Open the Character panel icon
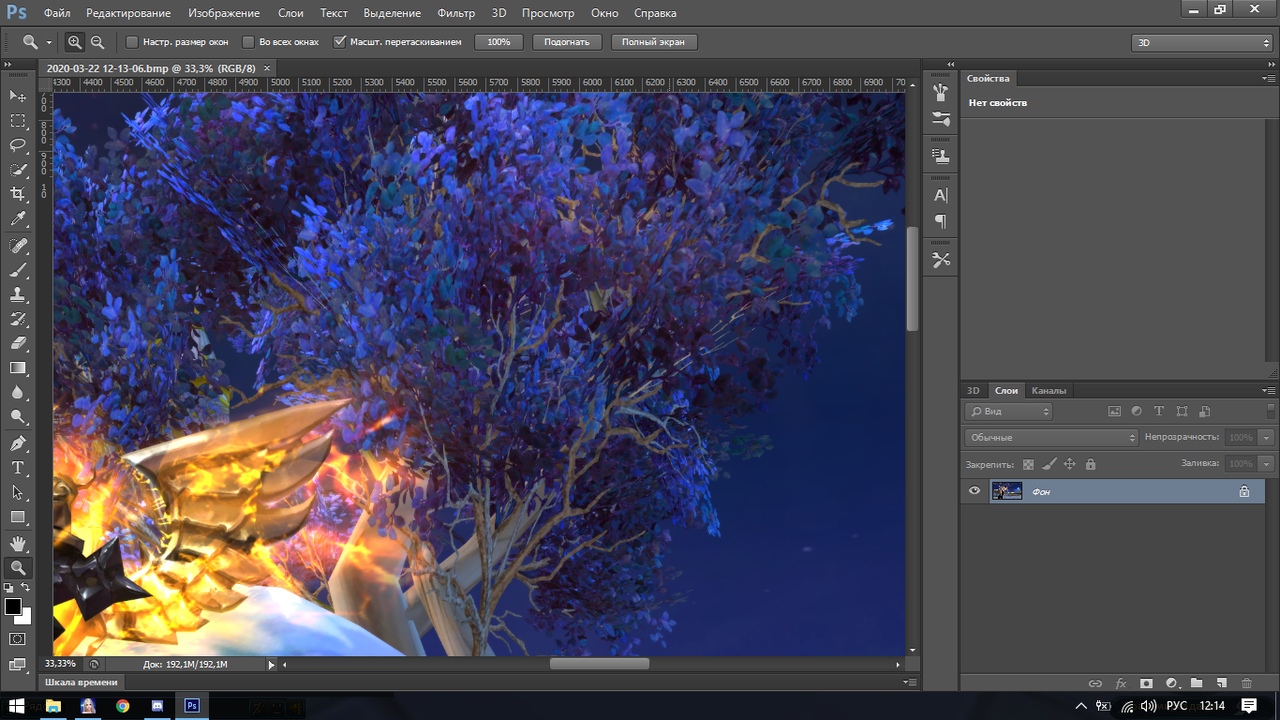The height and width of the screenshot is (720, 1280). [940, 196]
